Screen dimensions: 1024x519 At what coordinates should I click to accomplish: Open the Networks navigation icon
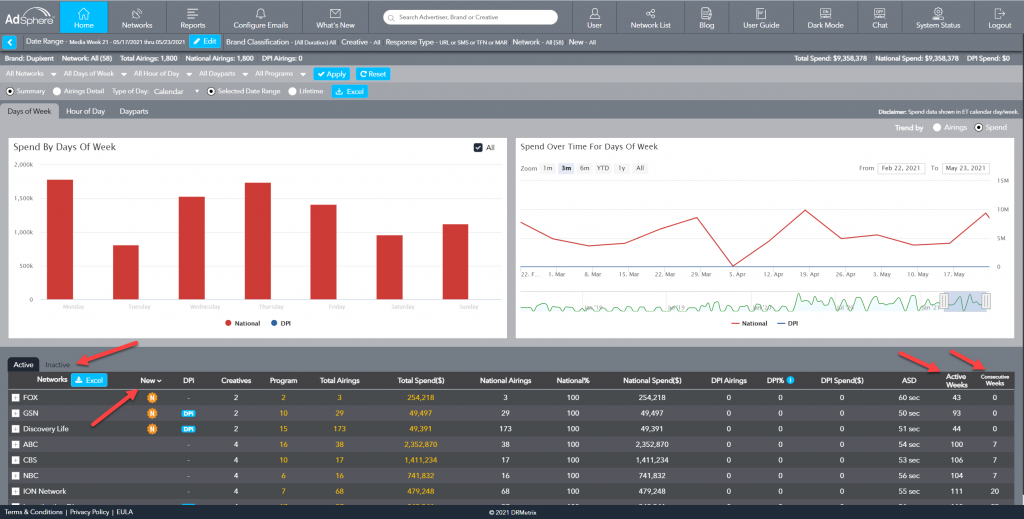tap(136, 14)
